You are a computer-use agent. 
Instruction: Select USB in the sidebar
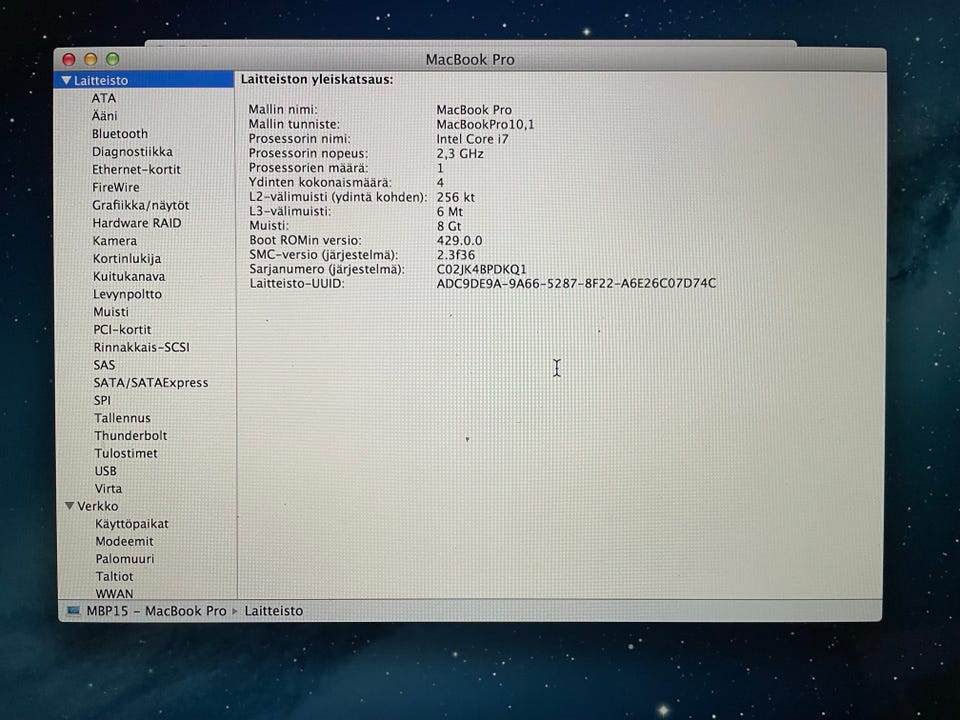point(105,471)
